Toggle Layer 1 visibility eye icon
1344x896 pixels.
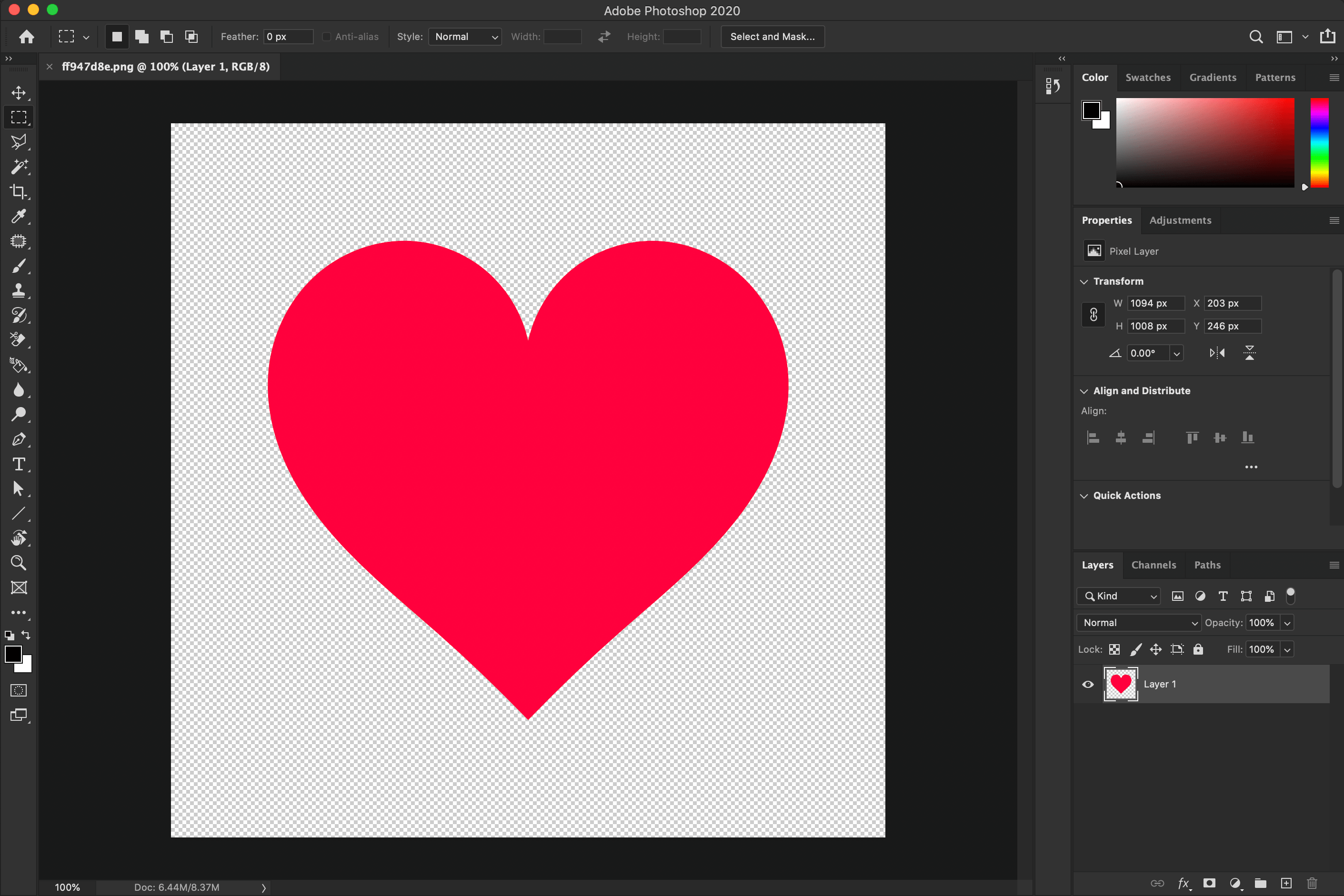coord(1088,684)
